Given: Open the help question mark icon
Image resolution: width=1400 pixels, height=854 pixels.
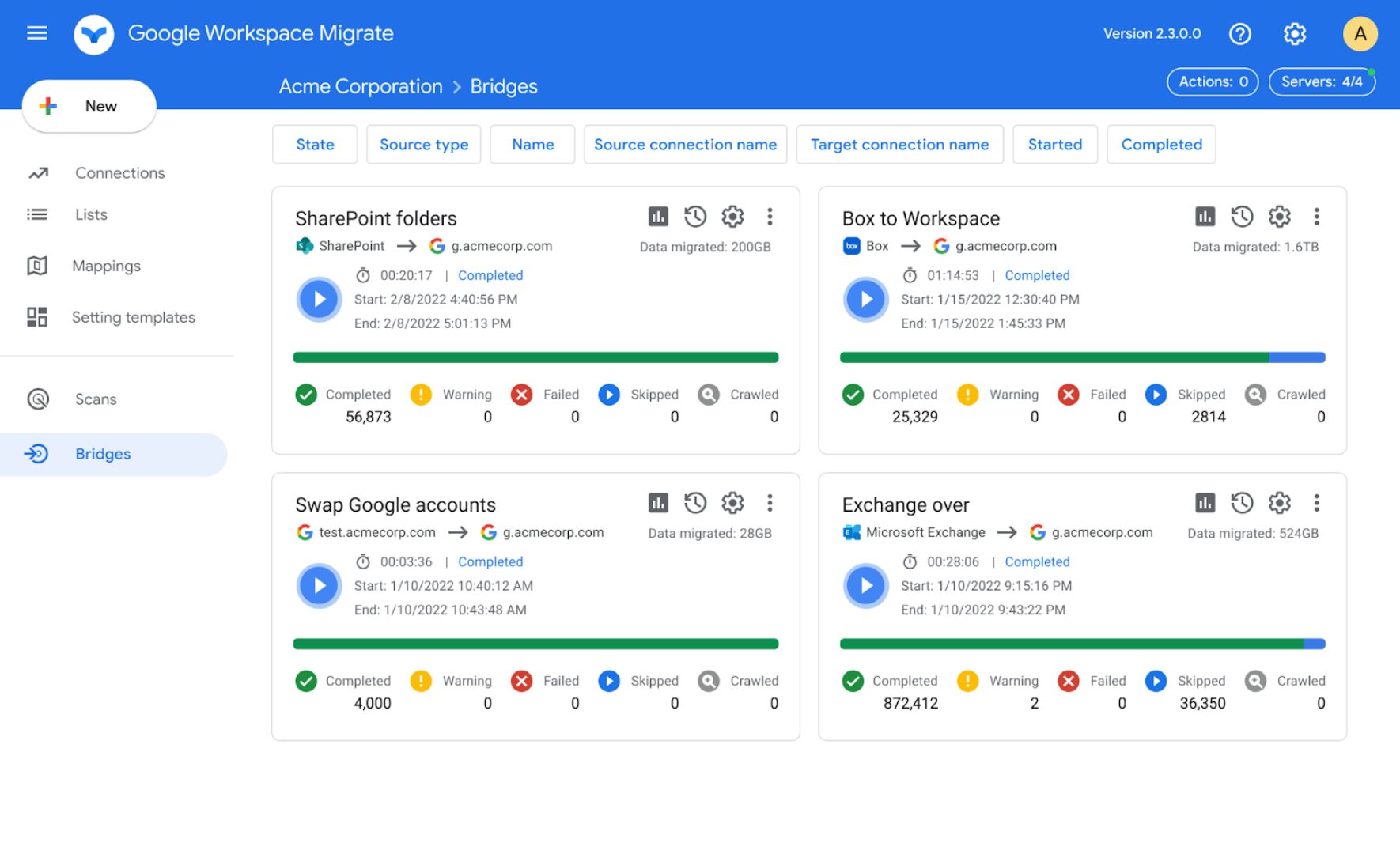Looking at the screenshot, I should (x=1239, y=34).
